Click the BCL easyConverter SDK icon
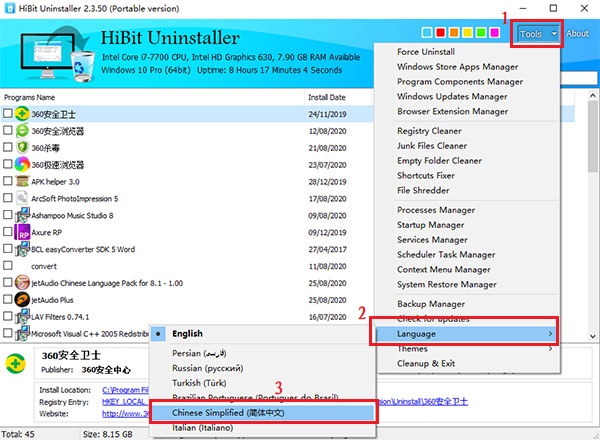The image size is (600, 440). (22, 249)
